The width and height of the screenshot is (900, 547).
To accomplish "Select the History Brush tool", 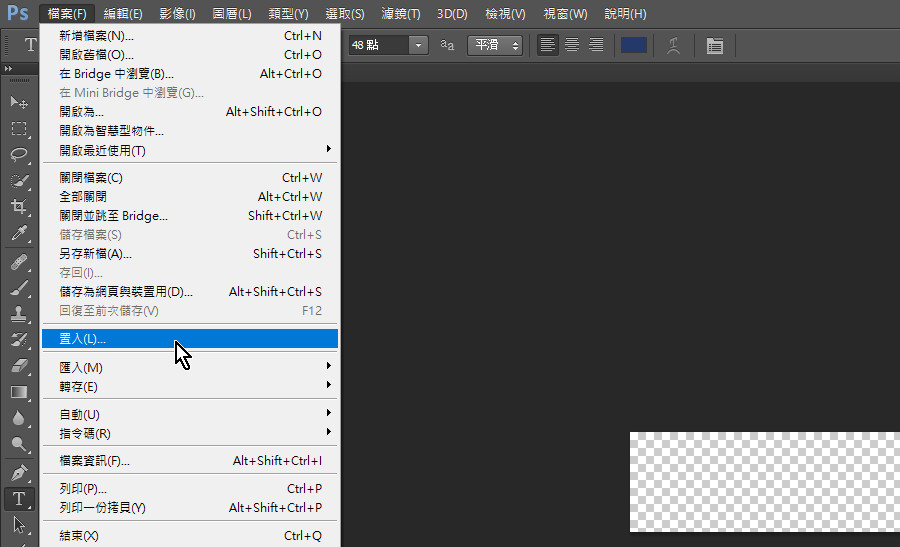I will [x=19, y=340].
